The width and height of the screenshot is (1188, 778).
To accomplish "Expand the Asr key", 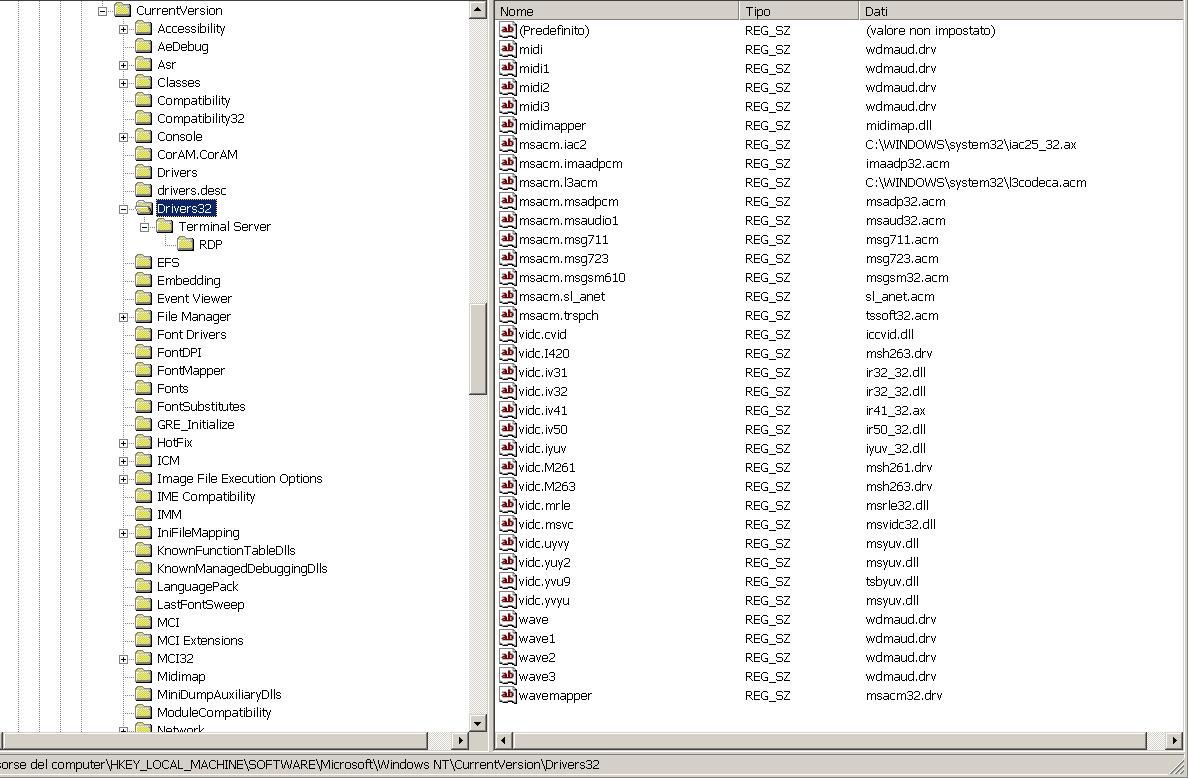I will 123,65.
